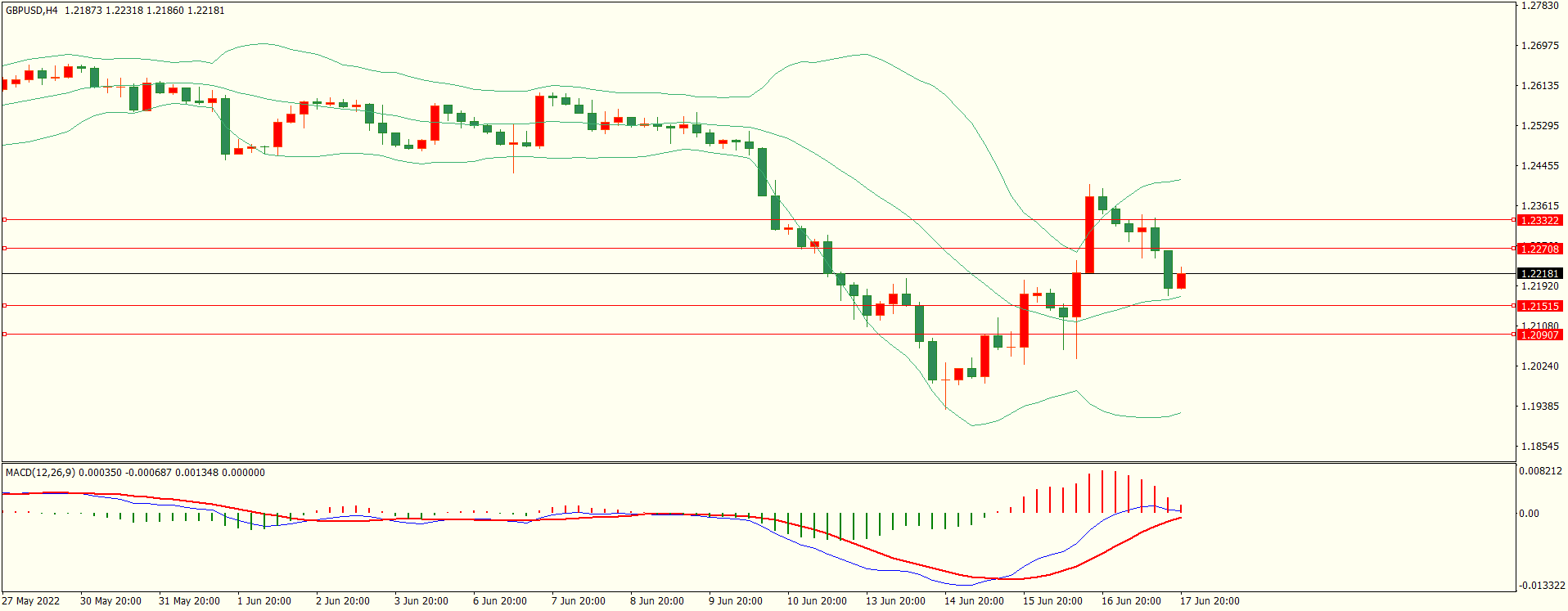Click the 2 Jun 20:00 time label
The image size is (1568, 611).
coord(343,601)
